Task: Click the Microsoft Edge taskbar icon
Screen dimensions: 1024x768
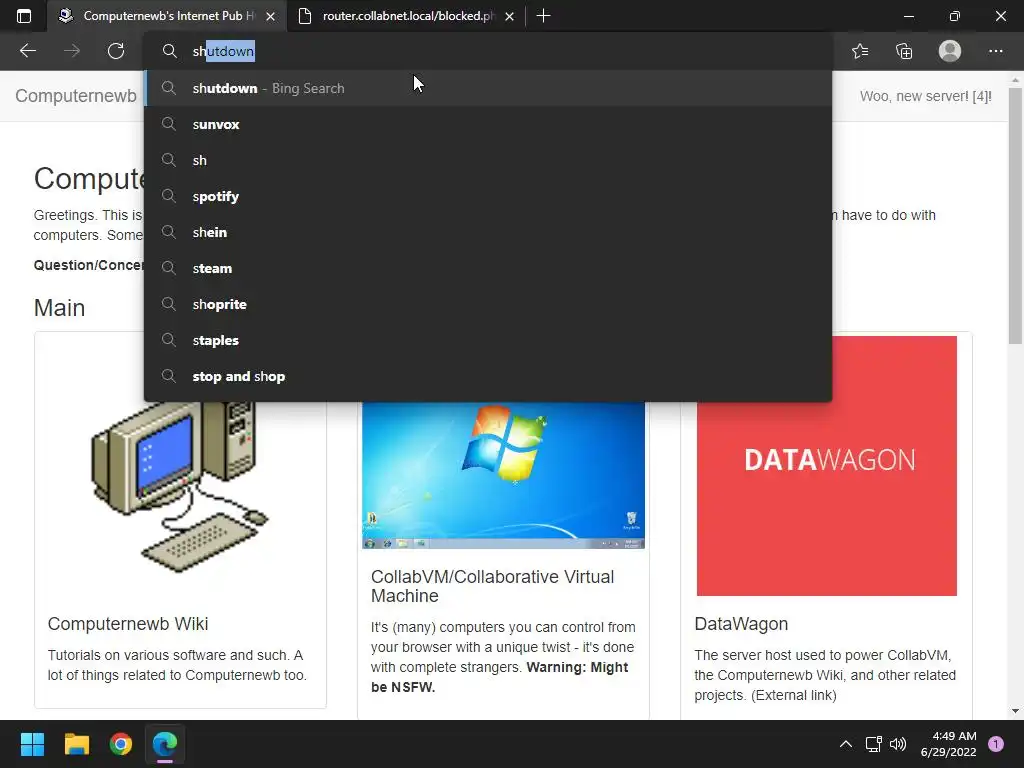Action: [165, 744]
